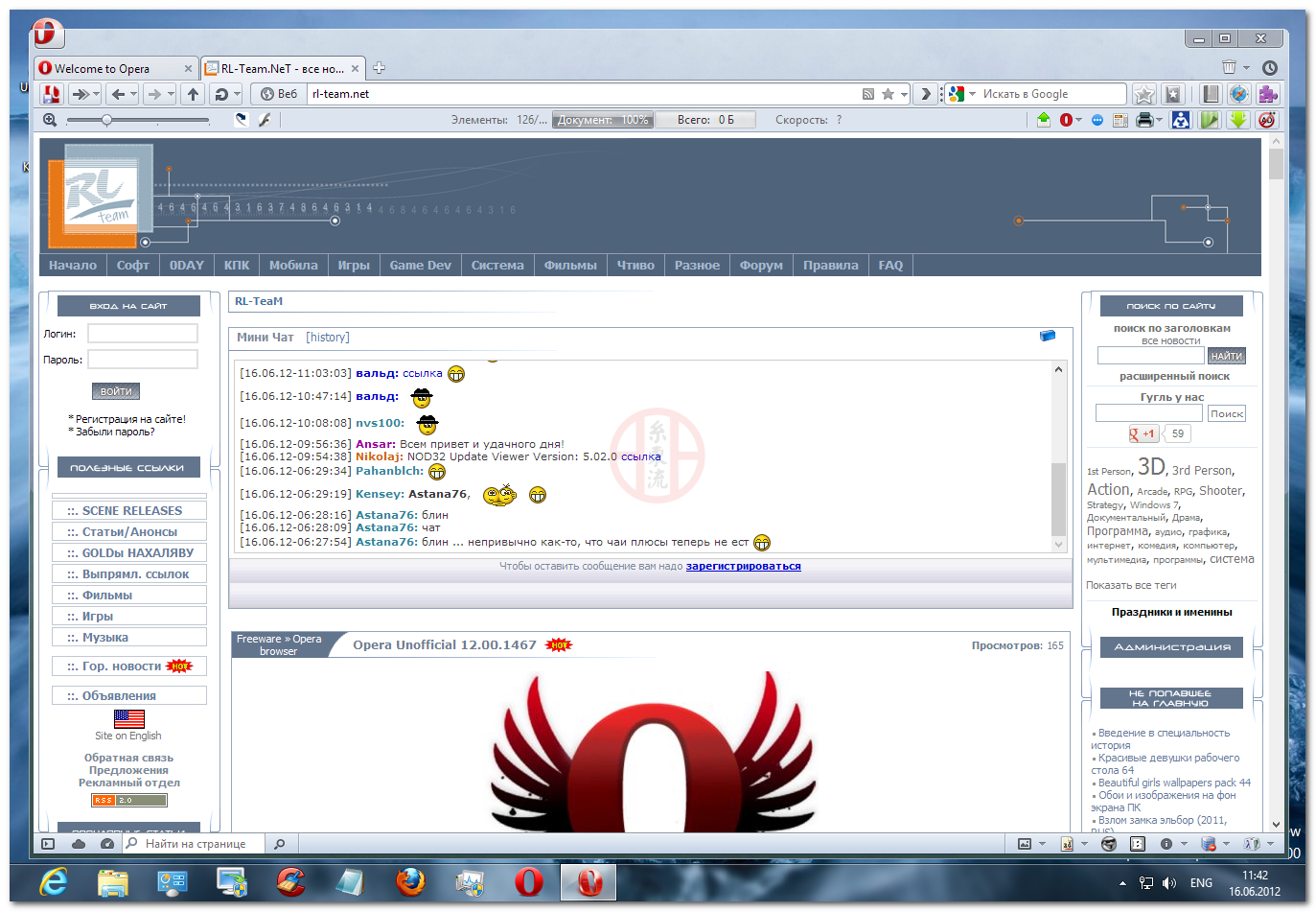Click the fast forward arrow button
This screenshot has height=912, width=1316.
tap(81, 94)
